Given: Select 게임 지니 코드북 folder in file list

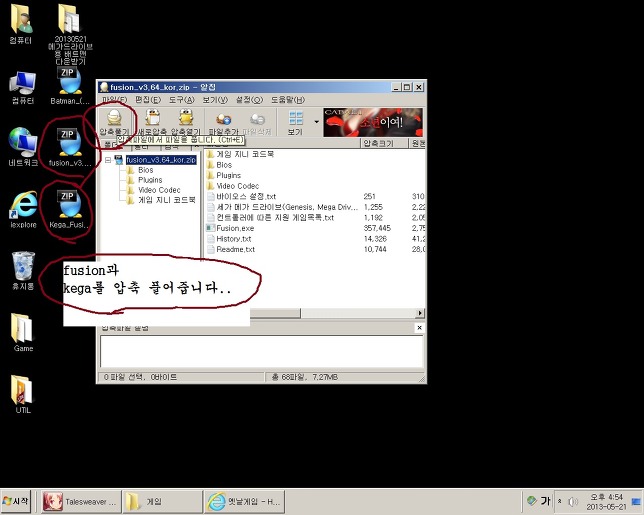Looking at the screenshot, I should [x=245, y=154].
